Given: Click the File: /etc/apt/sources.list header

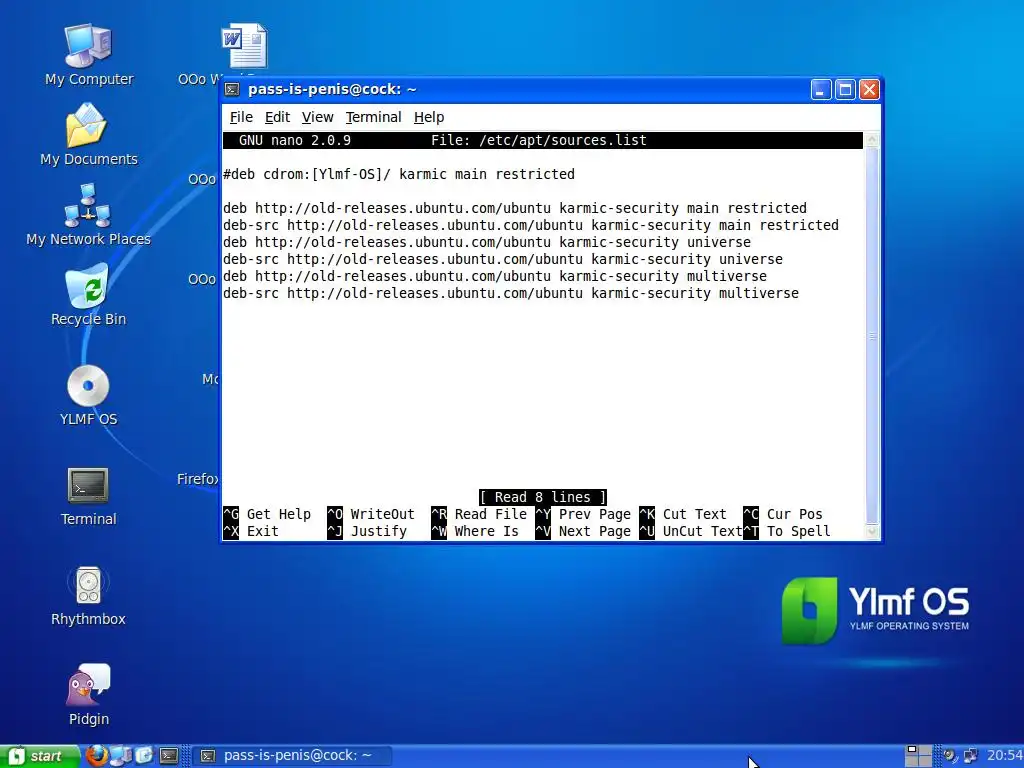Looking at the screenshot, I should tap(539, 140).
